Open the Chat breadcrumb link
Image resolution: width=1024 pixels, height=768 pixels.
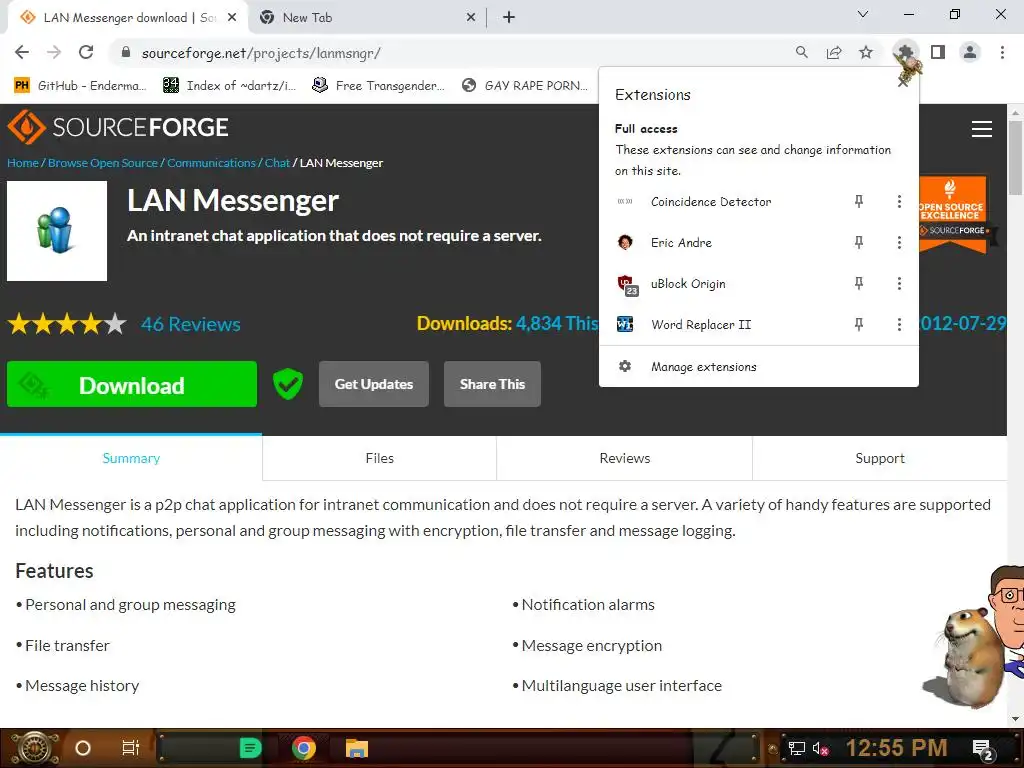point(277,163)
